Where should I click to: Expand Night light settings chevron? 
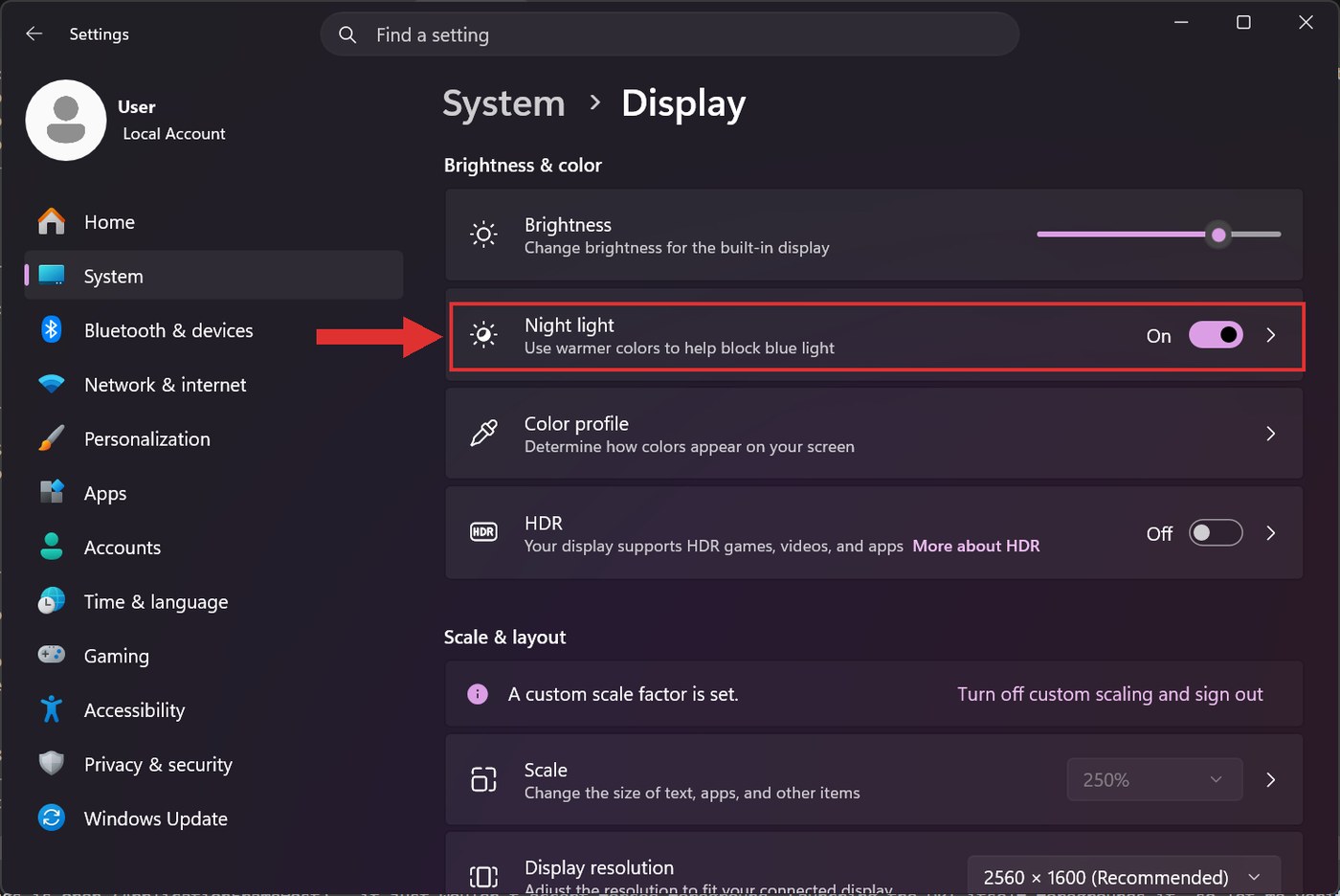[1271, 335]
